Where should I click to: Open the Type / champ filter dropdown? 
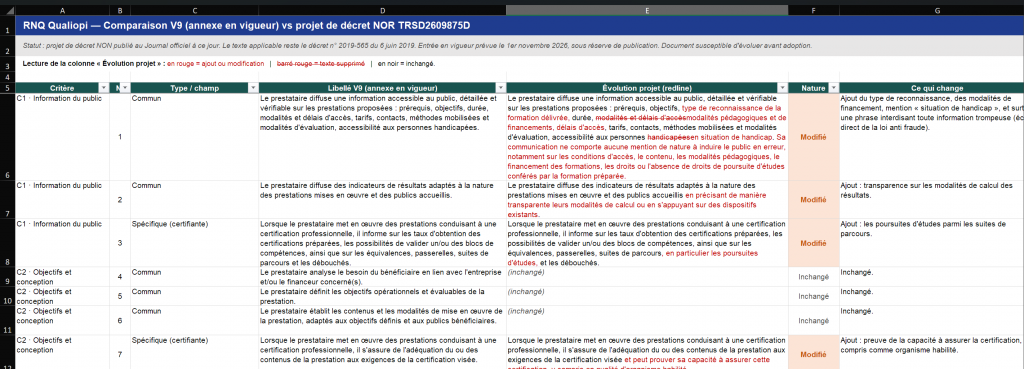(253, 88)
